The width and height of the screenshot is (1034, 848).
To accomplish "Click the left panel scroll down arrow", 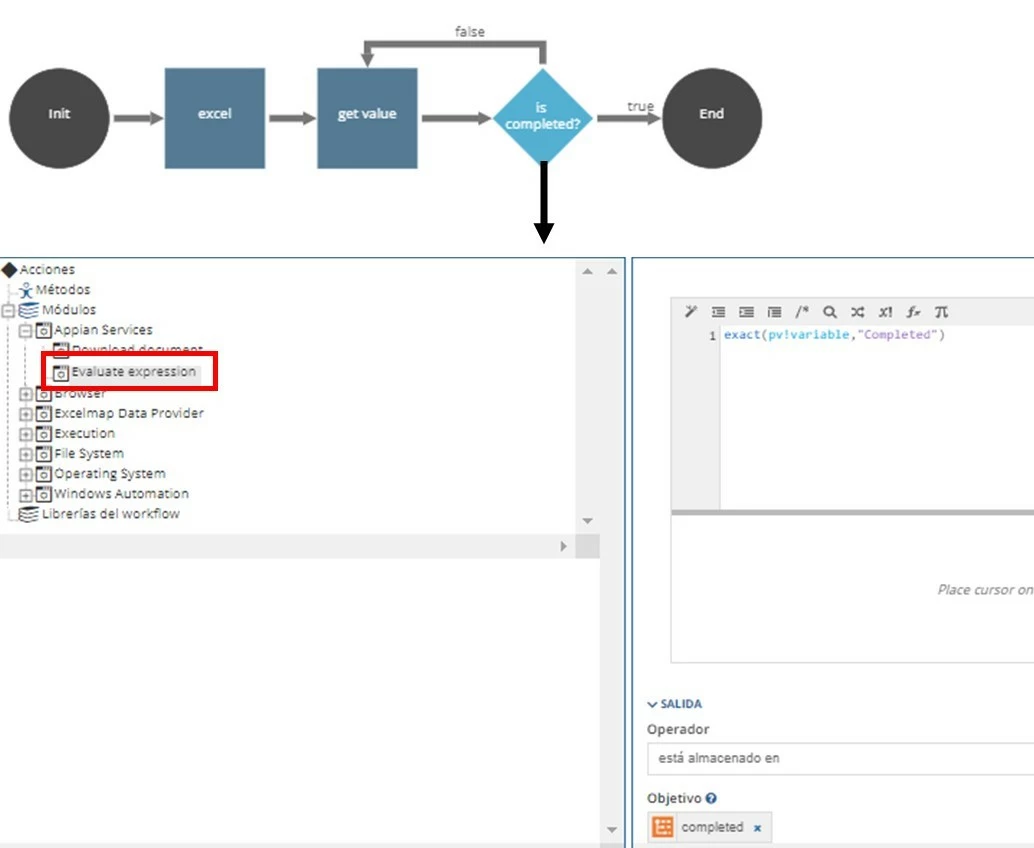I will click(x=612, y=830).
